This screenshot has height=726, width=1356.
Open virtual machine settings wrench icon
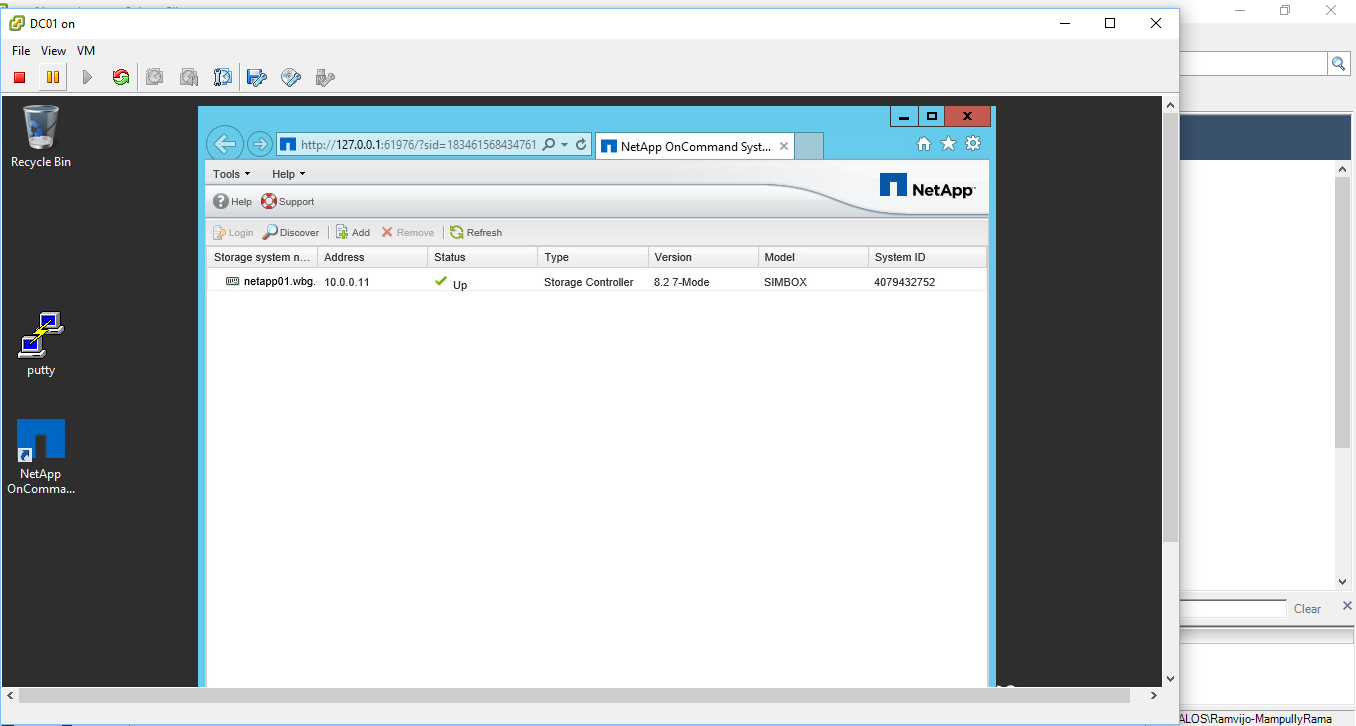click(x=222, y=77)
